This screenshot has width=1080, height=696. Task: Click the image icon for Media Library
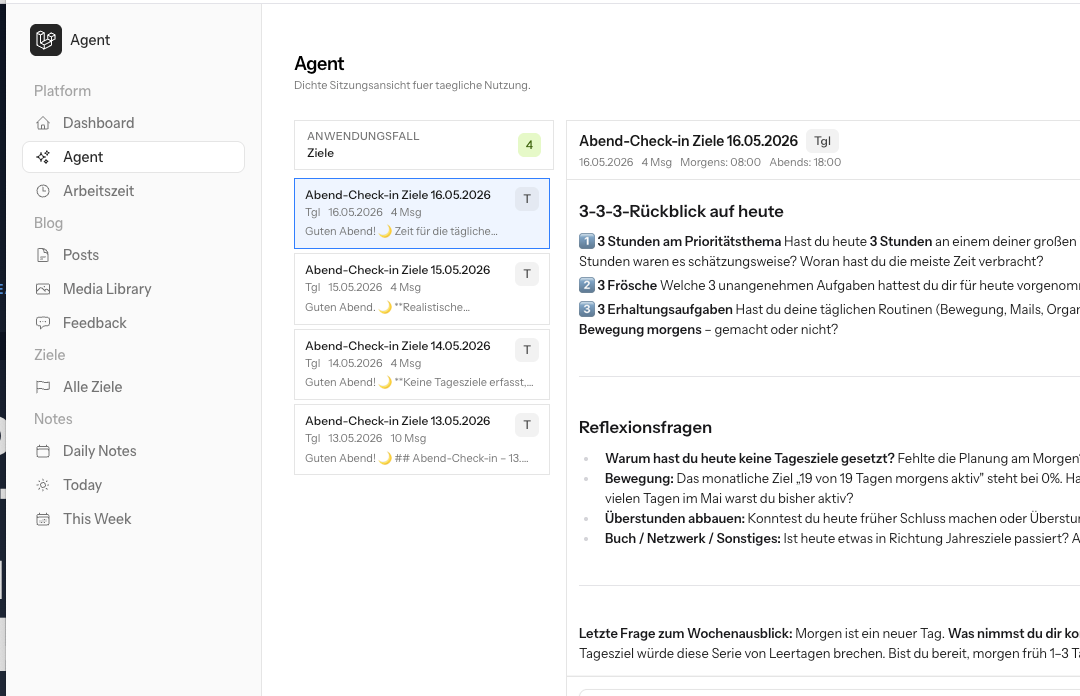point(43,289)
